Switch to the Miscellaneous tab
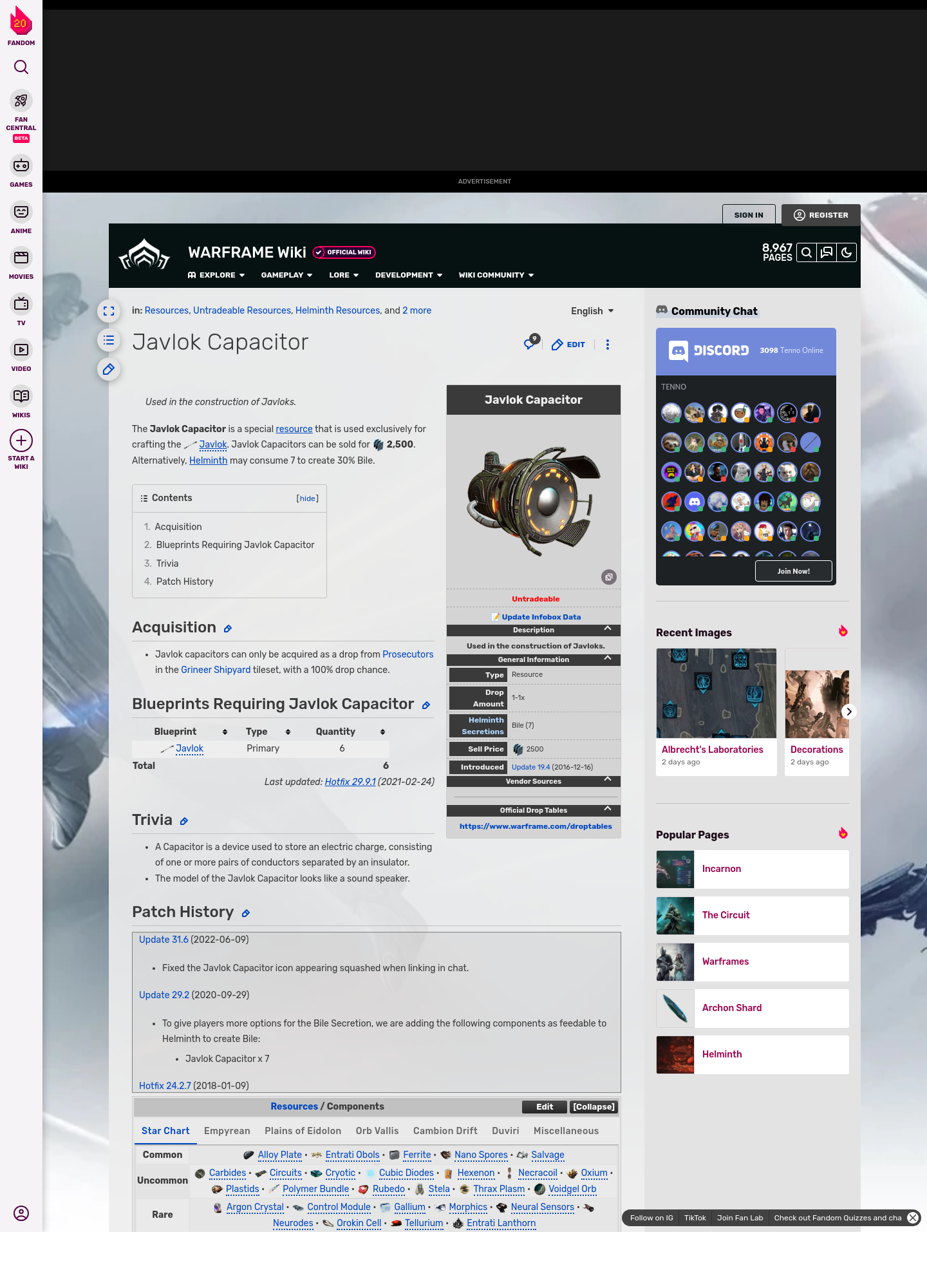 point(566,1131)
